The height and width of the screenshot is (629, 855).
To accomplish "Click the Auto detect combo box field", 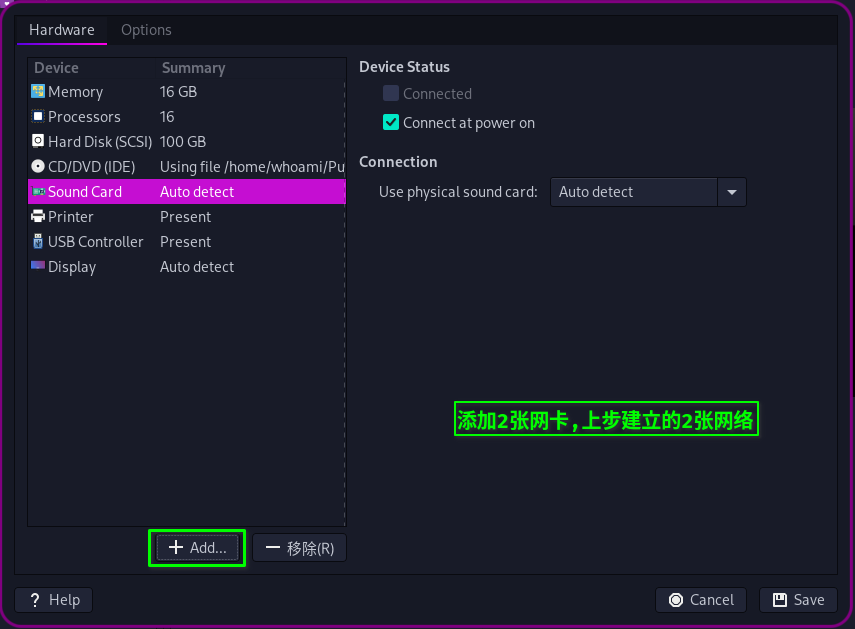I will coord(634,192).
